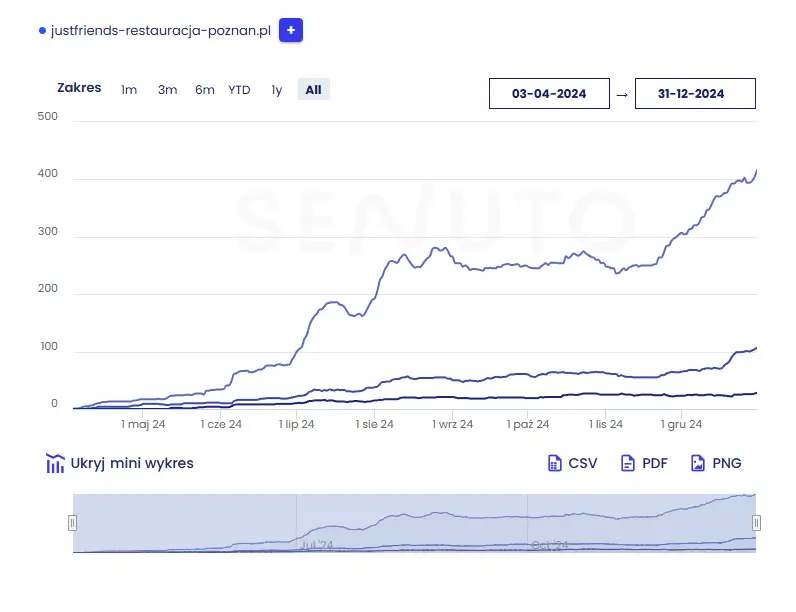This screenshot has width=796, height=612.
Task: Click the left mini chart range handle
Action: coord(73,523)
